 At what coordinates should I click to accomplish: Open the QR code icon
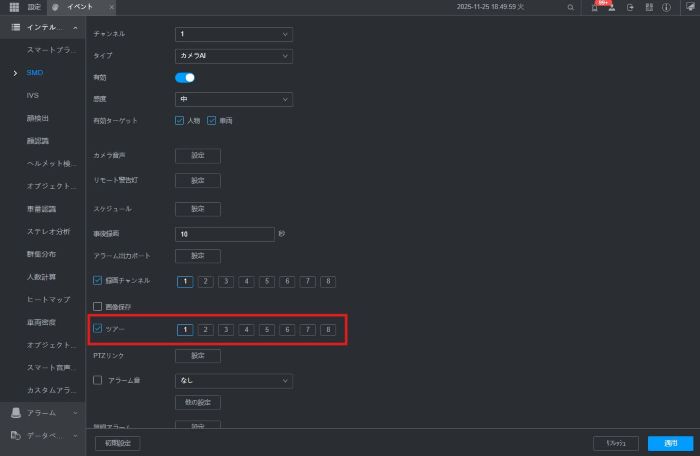[x=648, y=7]
